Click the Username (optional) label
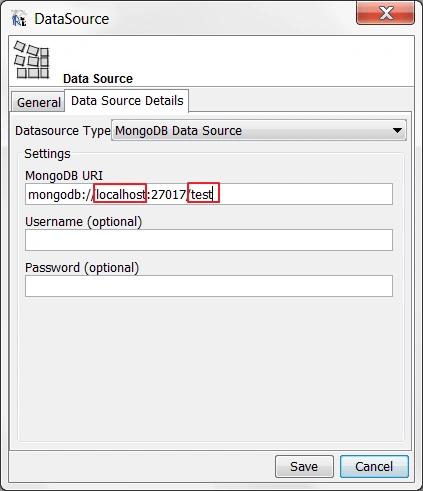The height and width of the screenshot is (491, 423). [84, 222]
